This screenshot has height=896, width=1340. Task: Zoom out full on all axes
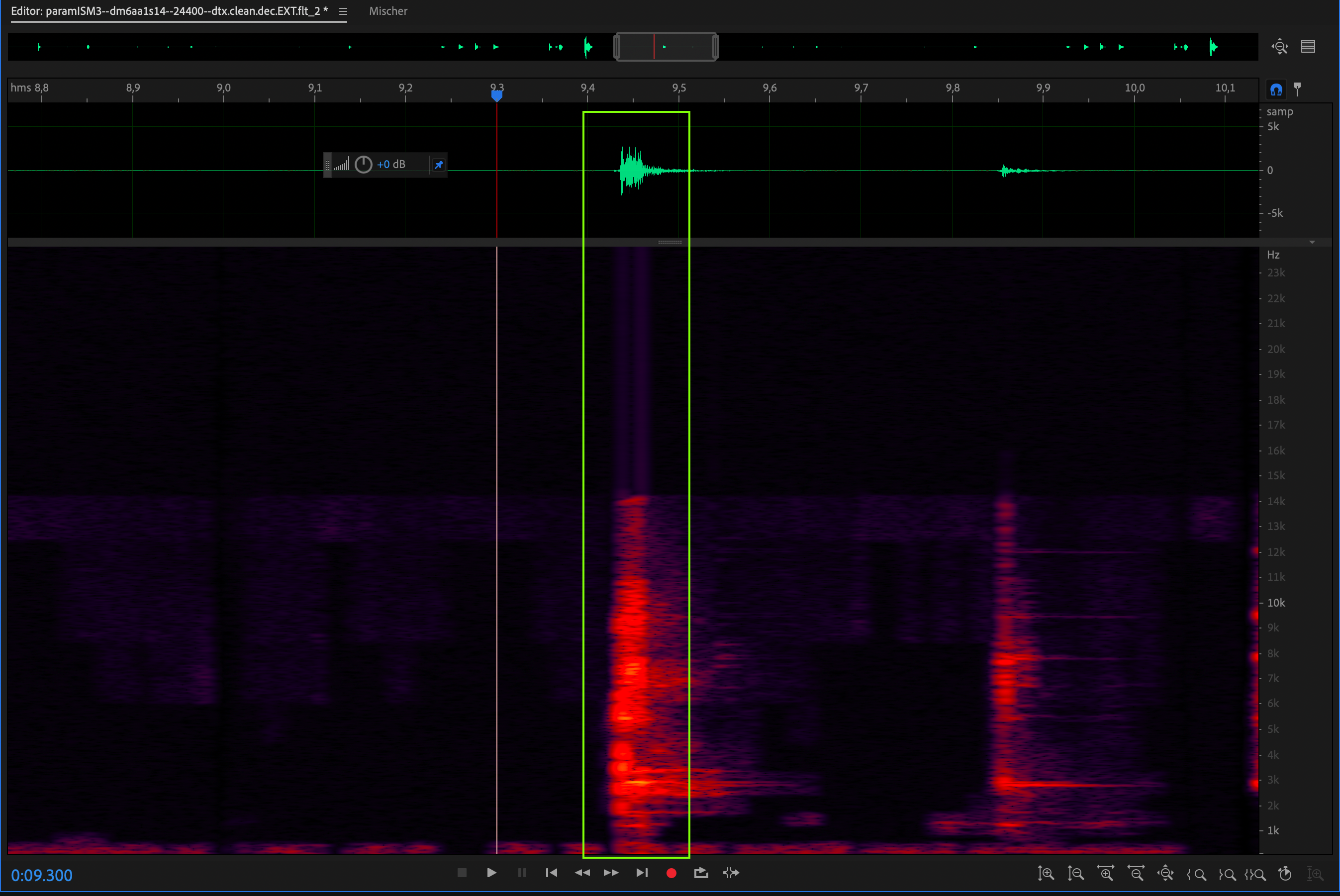click(x=1165, y=874)
